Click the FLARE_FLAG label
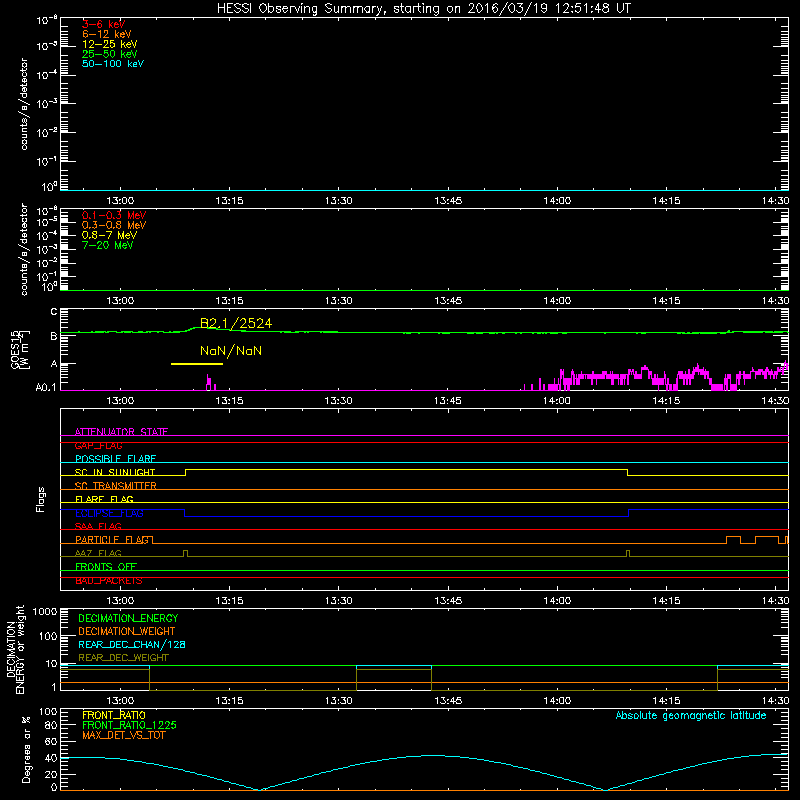Viewport: 800px width, 800px height. tap(104, 499)
